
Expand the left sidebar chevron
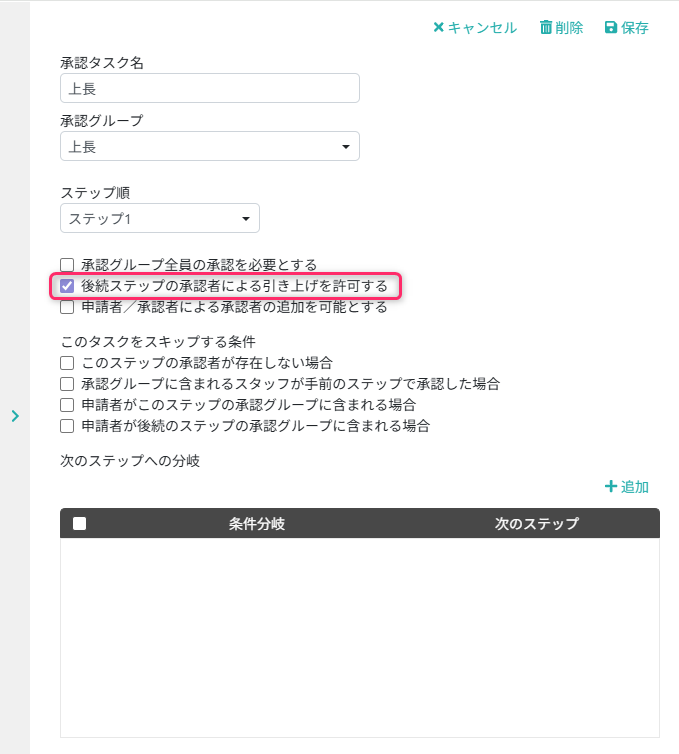[15, 416]
